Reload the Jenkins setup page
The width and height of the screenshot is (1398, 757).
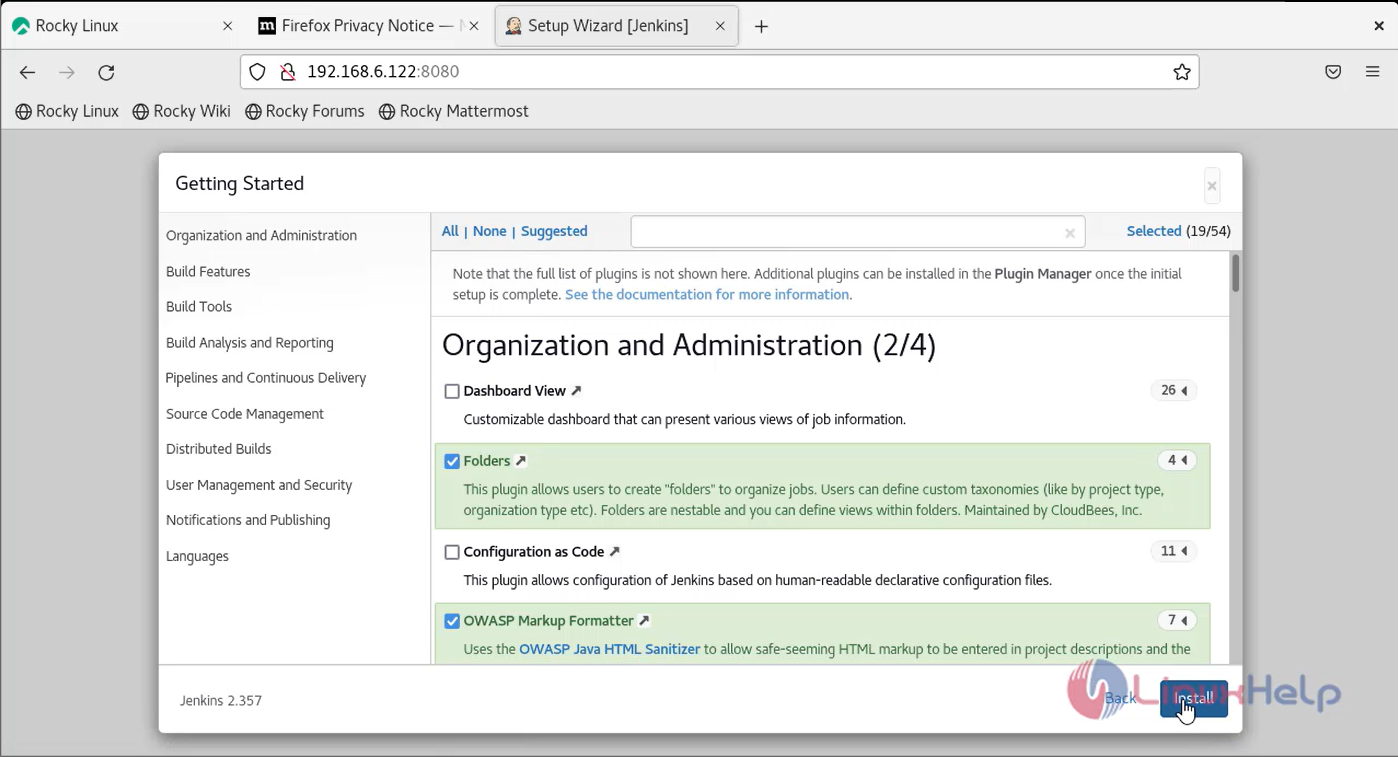106,72
